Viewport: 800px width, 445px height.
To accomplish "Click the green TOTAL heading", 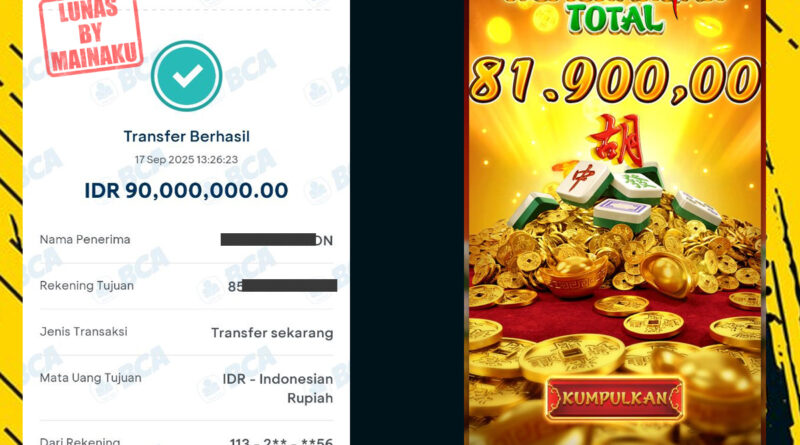I will [x=615, y=19].
